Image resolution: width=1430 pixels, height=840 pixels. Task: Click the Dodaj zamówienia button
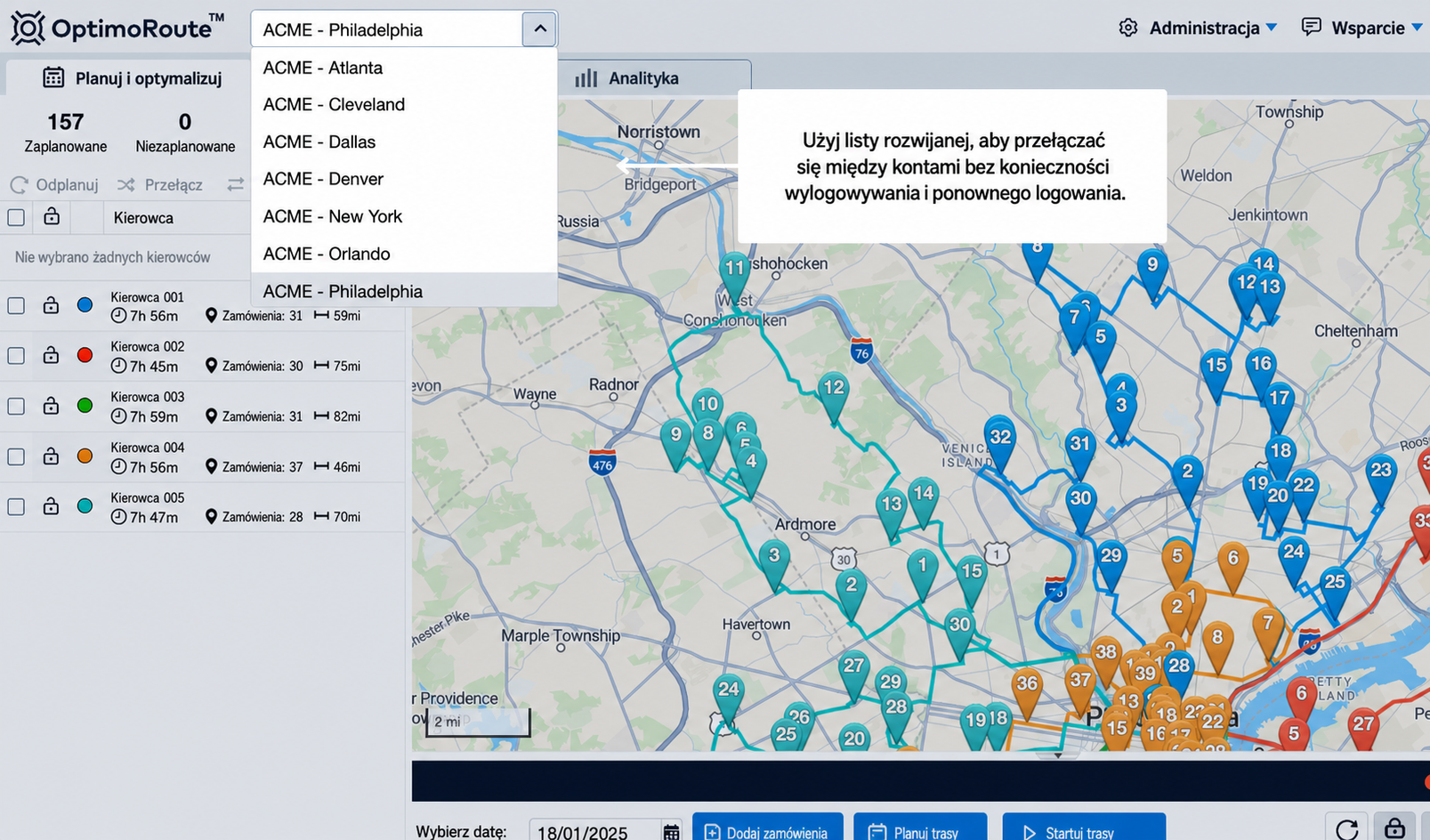767,828
